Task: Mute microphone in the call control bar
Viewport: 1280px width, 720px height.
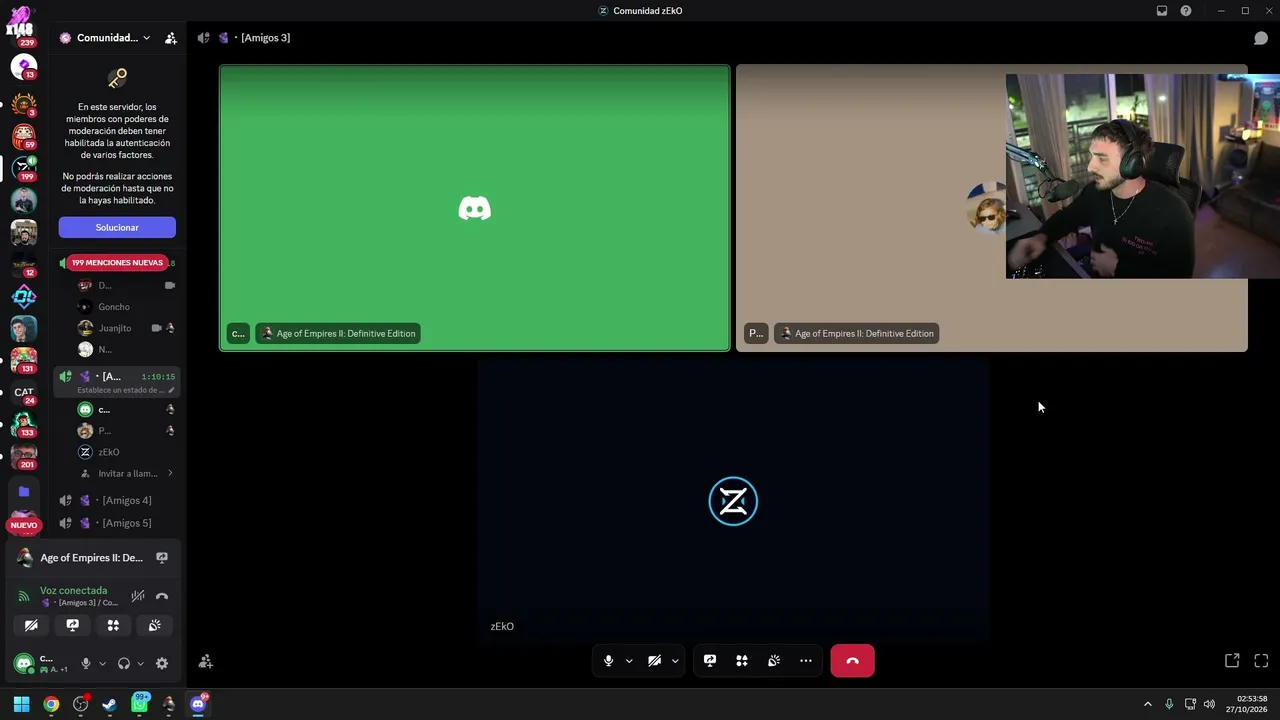Action: point(608,661)
